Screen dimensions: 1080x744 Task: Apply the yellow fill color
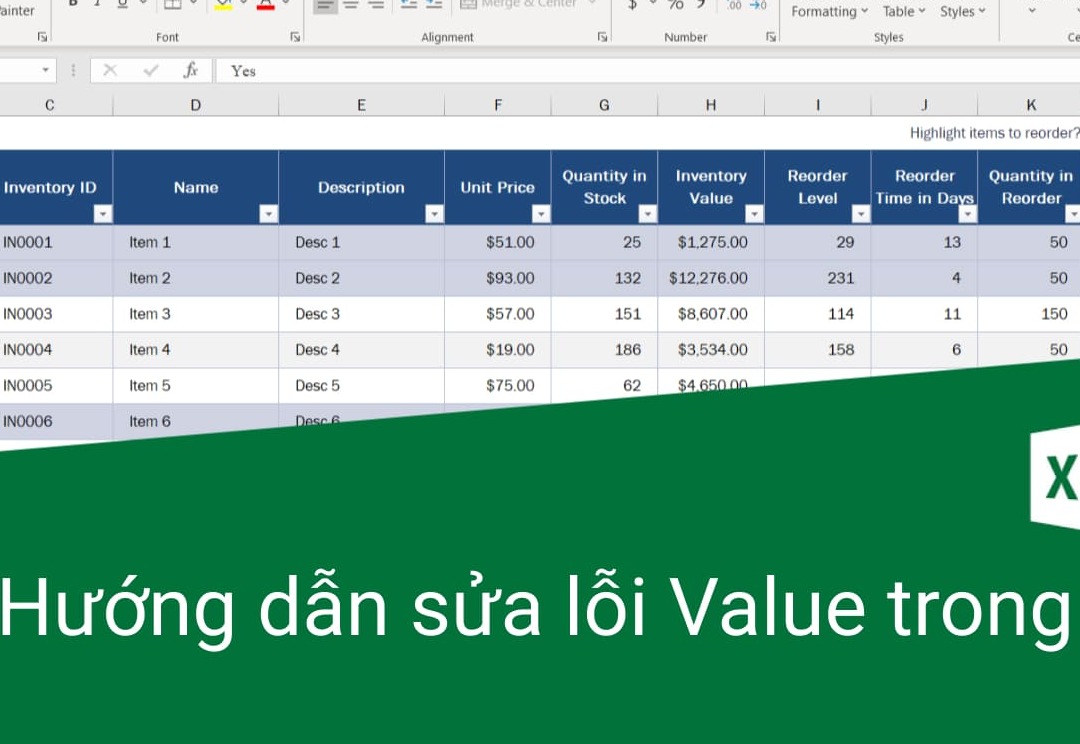click(223, 5)
